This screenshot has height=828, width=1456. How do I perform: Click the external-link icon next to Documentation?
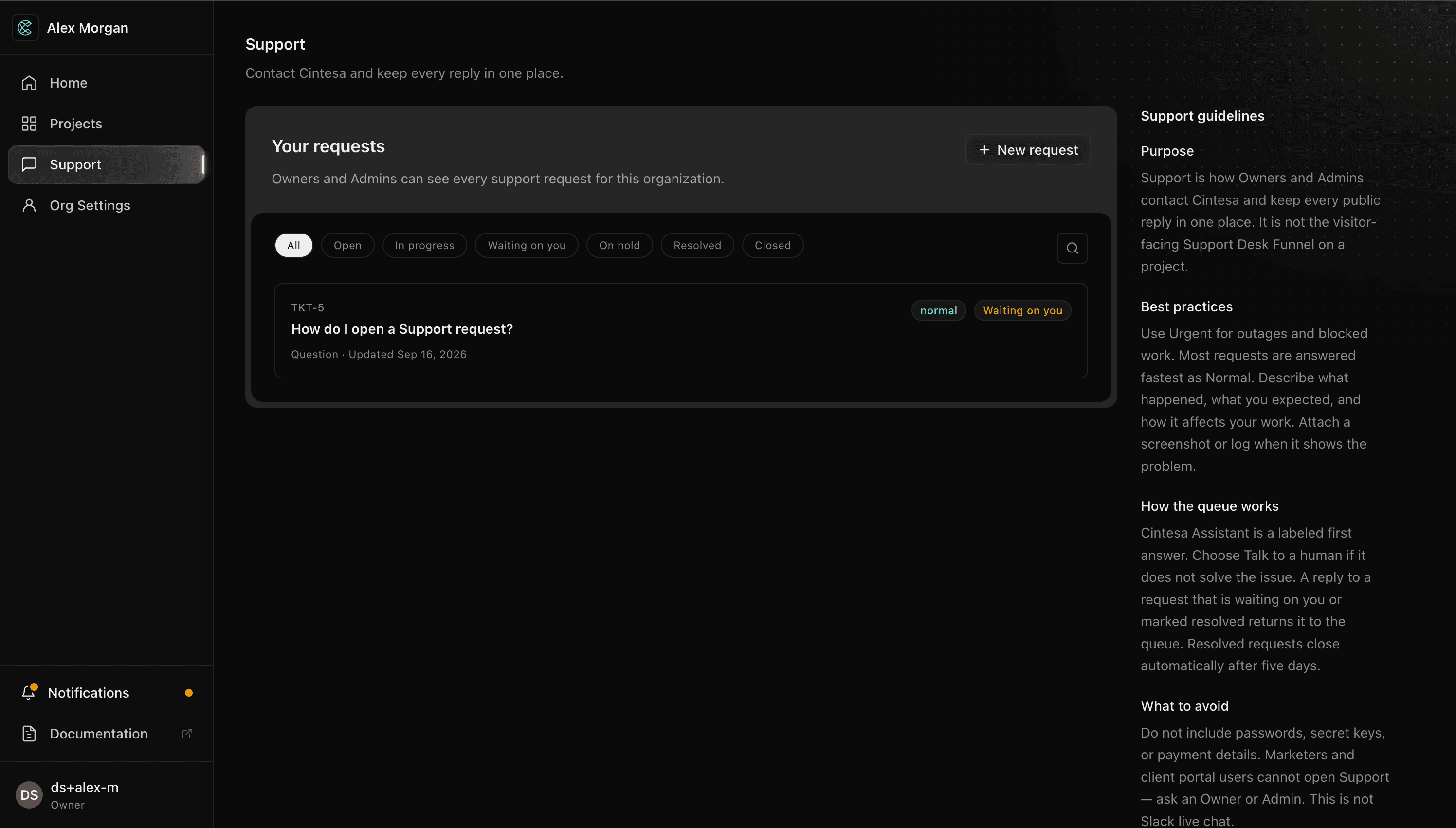[186, 734]
